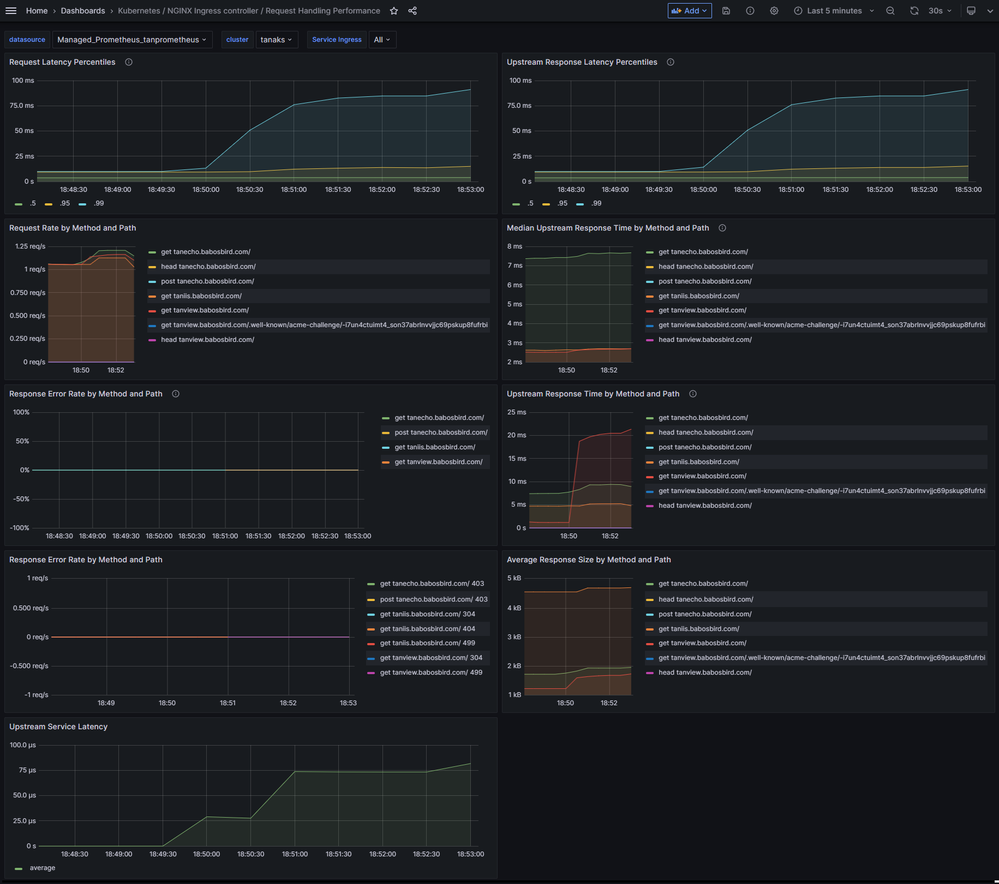Navigate to Dashboards breadcrumb

pyautogui.click(x=82, y=11)
